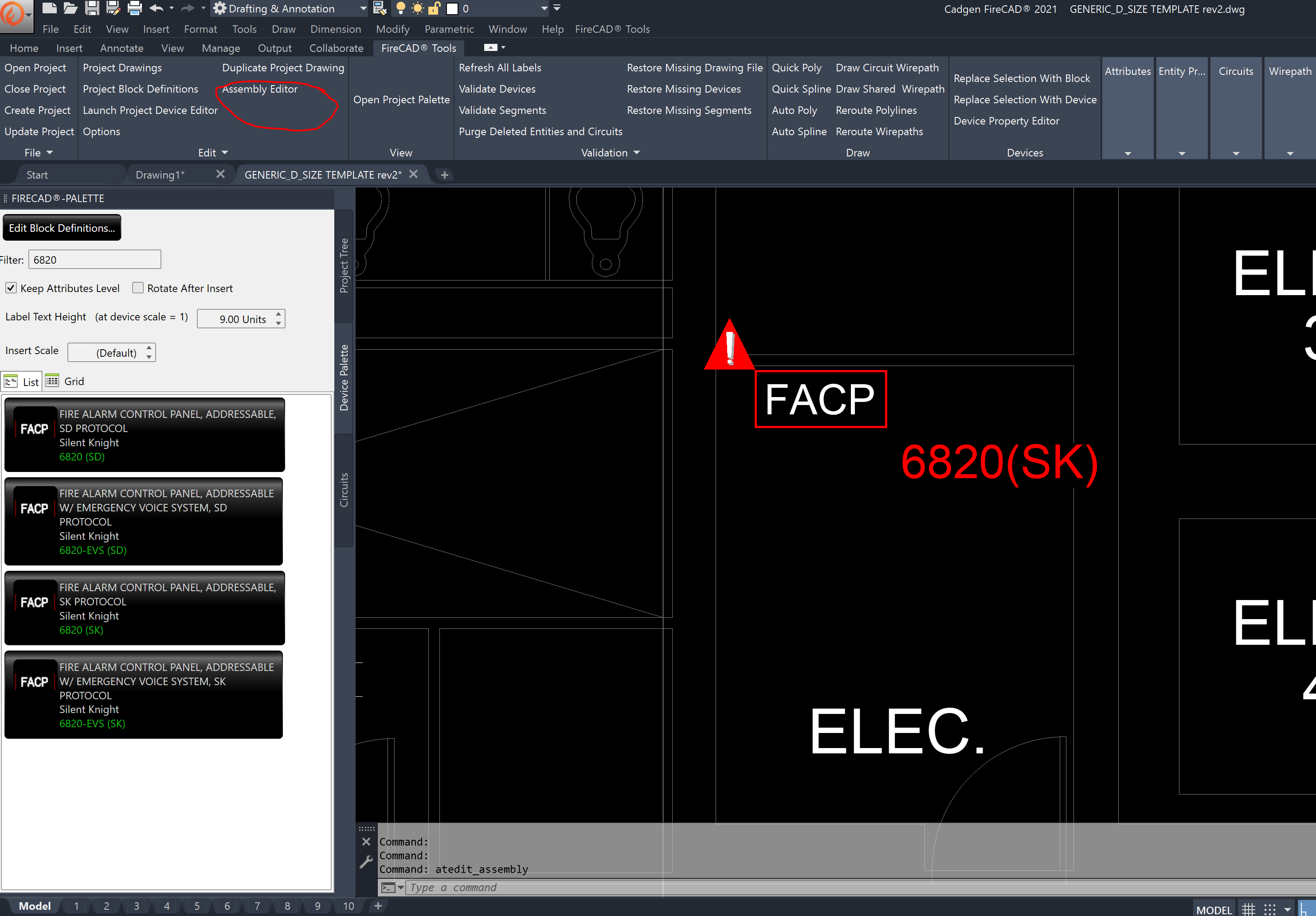Screen dimensions: 1316x916
Task: Toggle the layer freeze sun icon
Action: point(418,8)
